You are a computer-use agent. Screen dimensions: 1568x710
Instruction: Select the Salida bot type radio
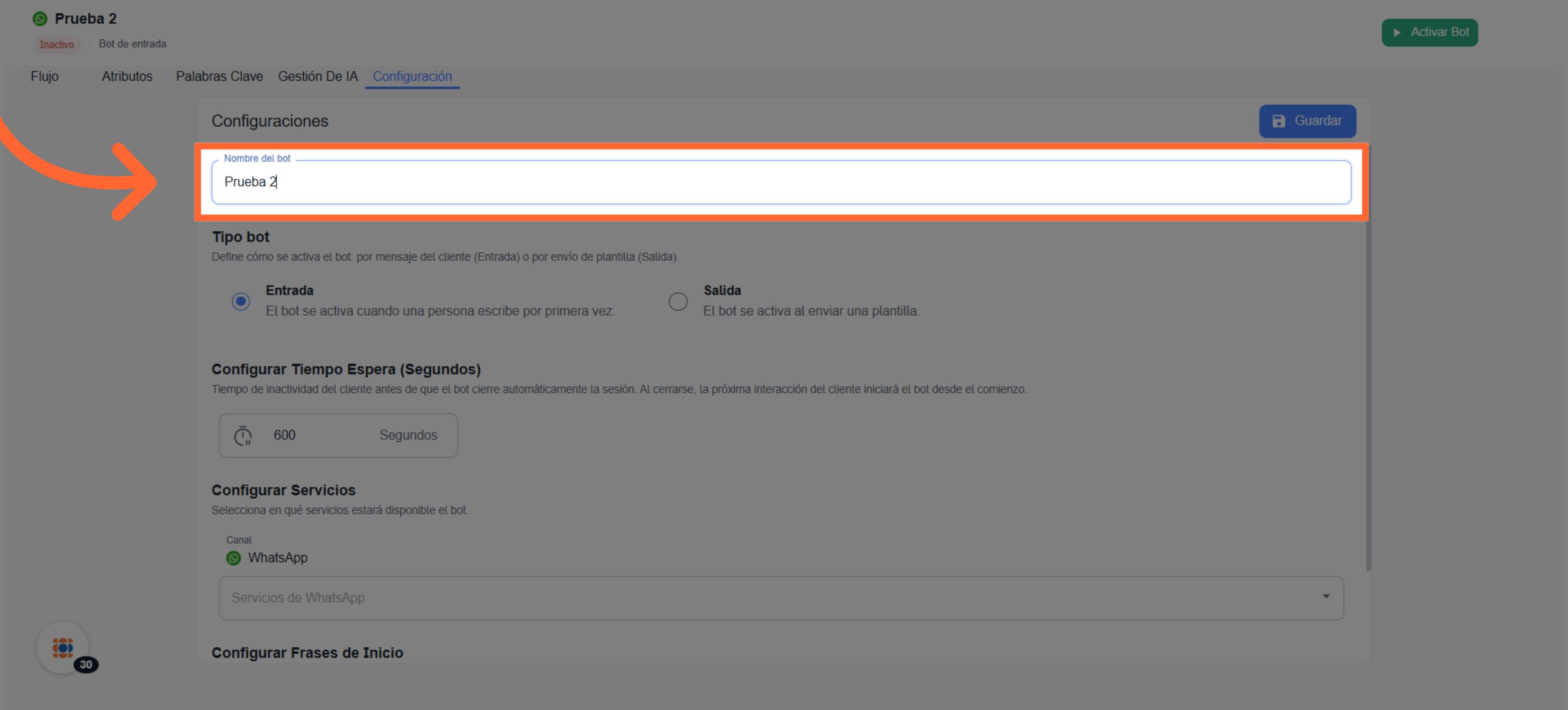click(x=678, y=301)
